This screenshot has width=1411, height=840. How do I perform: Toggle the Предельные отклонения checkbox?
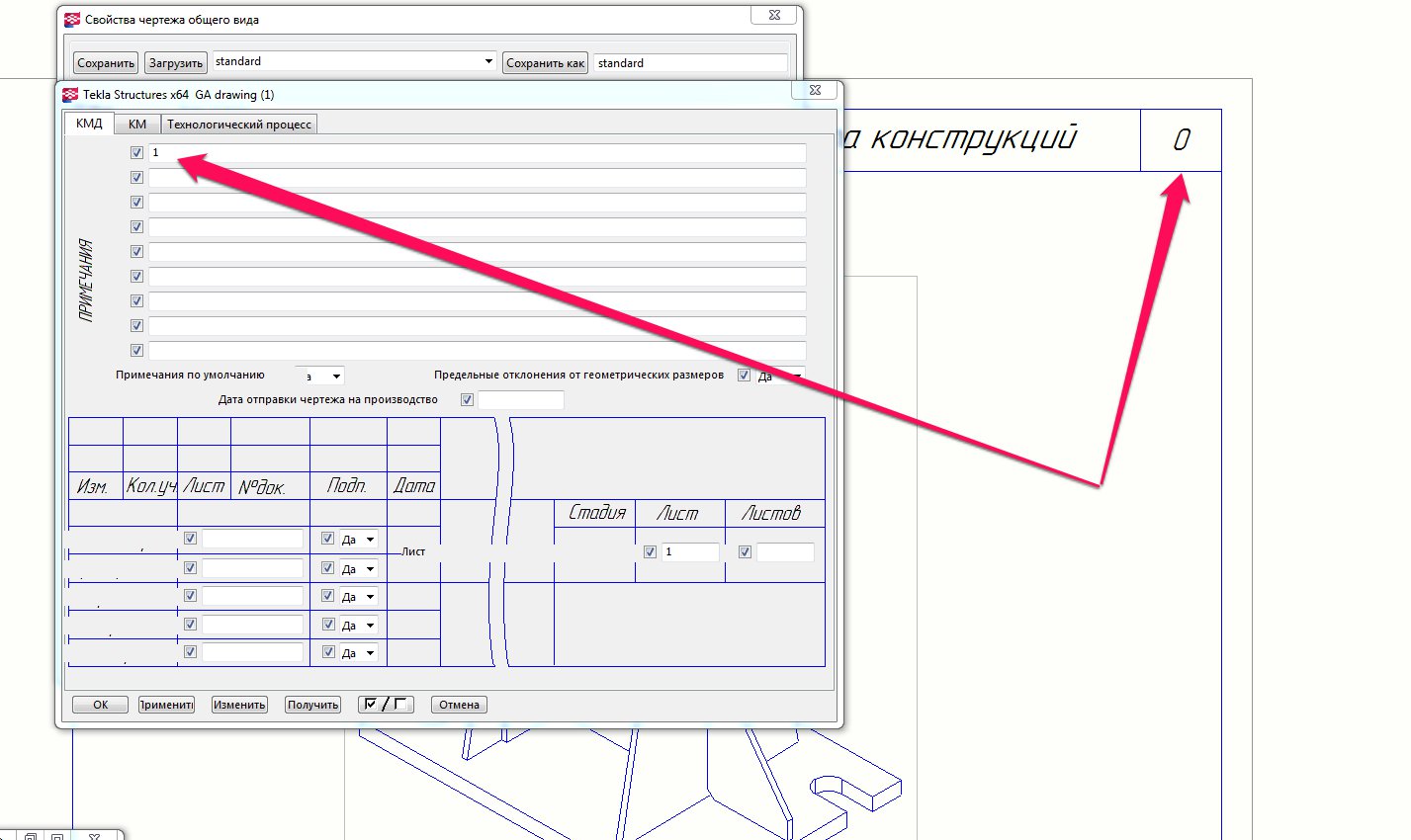coord(744,376)
